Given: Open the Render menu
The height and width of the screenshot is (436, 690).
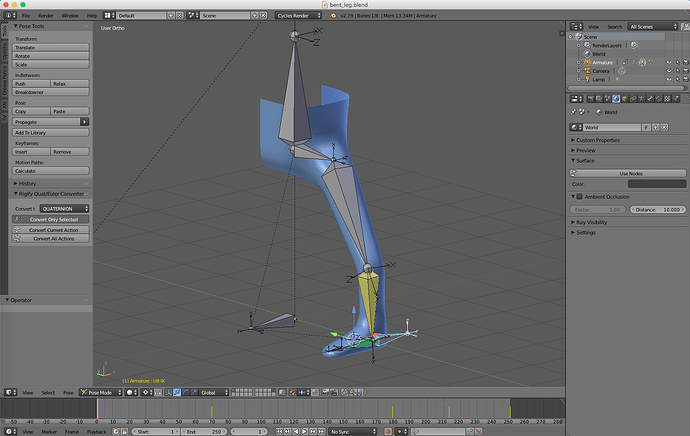Looking at the screenshot, I should click(45, 15).
